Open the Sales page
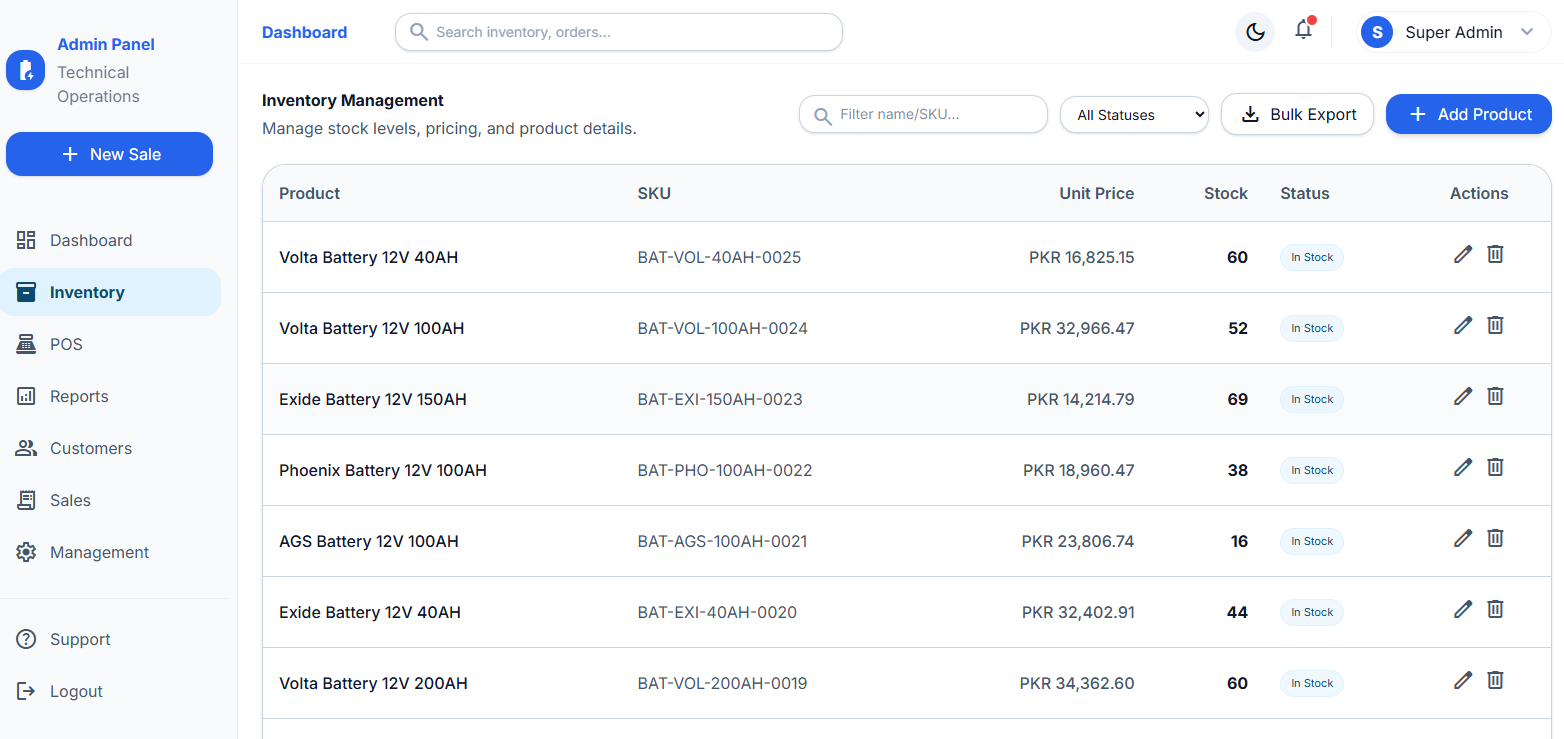This screenshot has width=1564, height=739. click(x=110, y=500)
